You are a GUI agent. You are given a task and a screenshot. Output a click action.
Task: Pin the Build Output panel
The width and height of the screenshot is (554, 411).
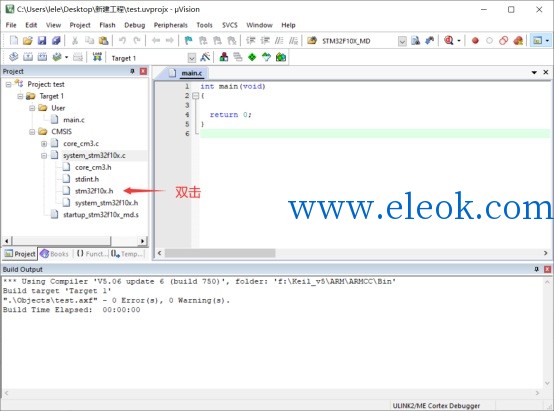pyautogui.click(x=536, y=269)
